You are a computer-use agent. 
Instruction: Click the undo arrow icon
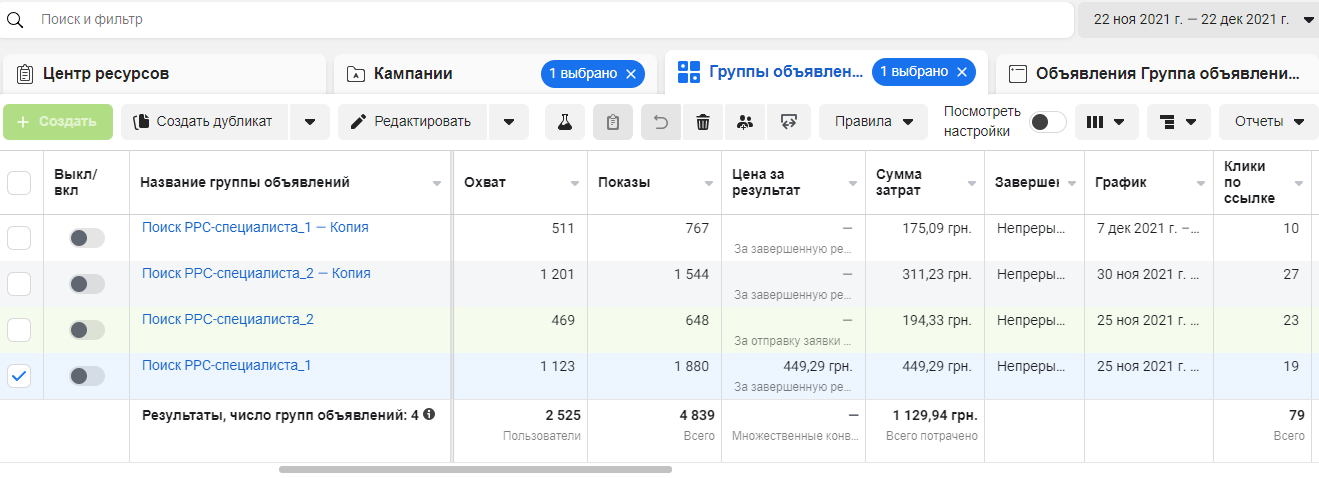[661, 122]
